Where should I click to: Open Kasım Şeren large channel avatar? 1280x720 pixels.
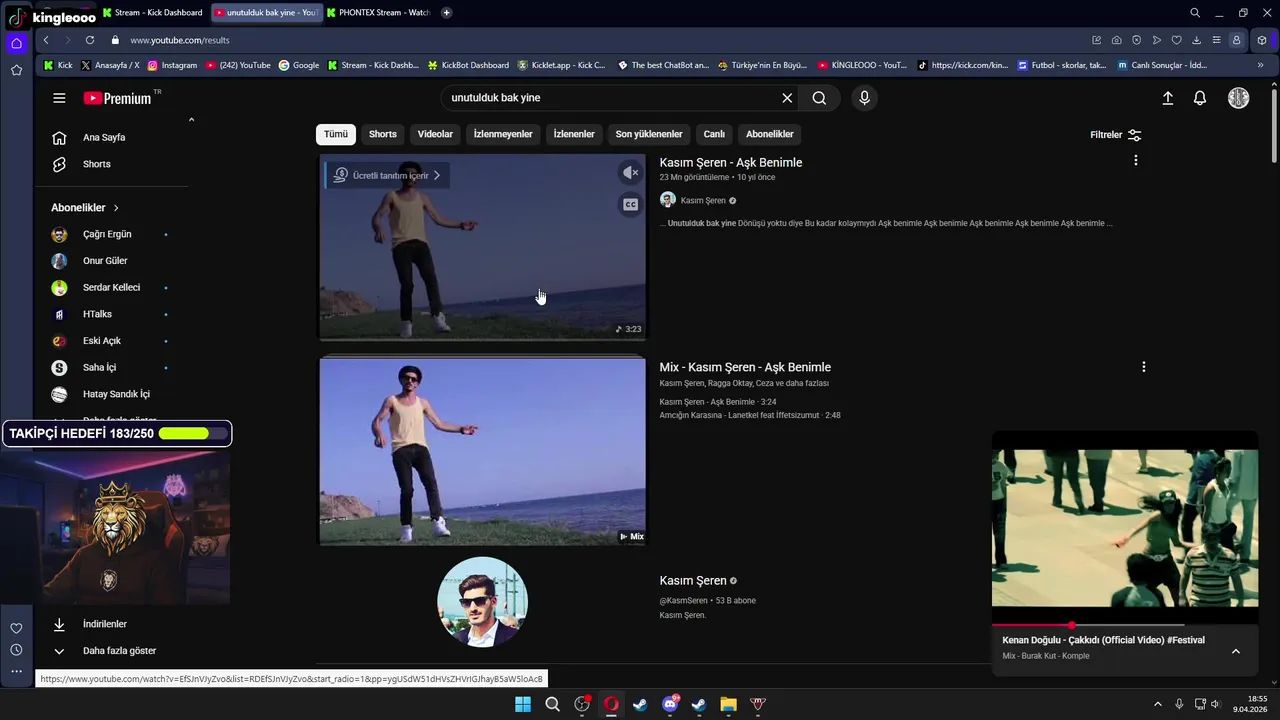[482, 602]
